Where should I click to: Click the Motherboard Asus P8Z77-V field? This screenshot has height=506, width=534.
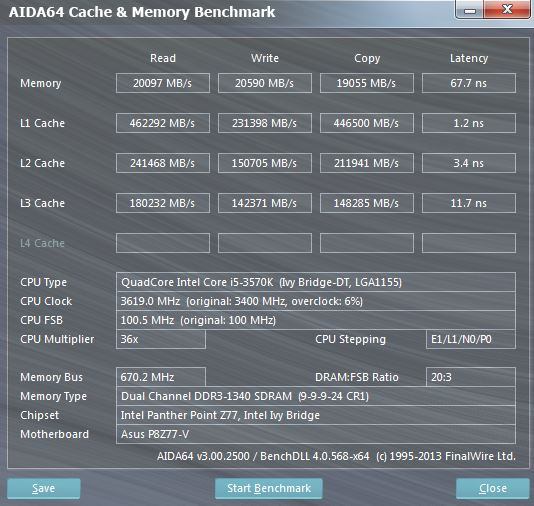point(316,434)
